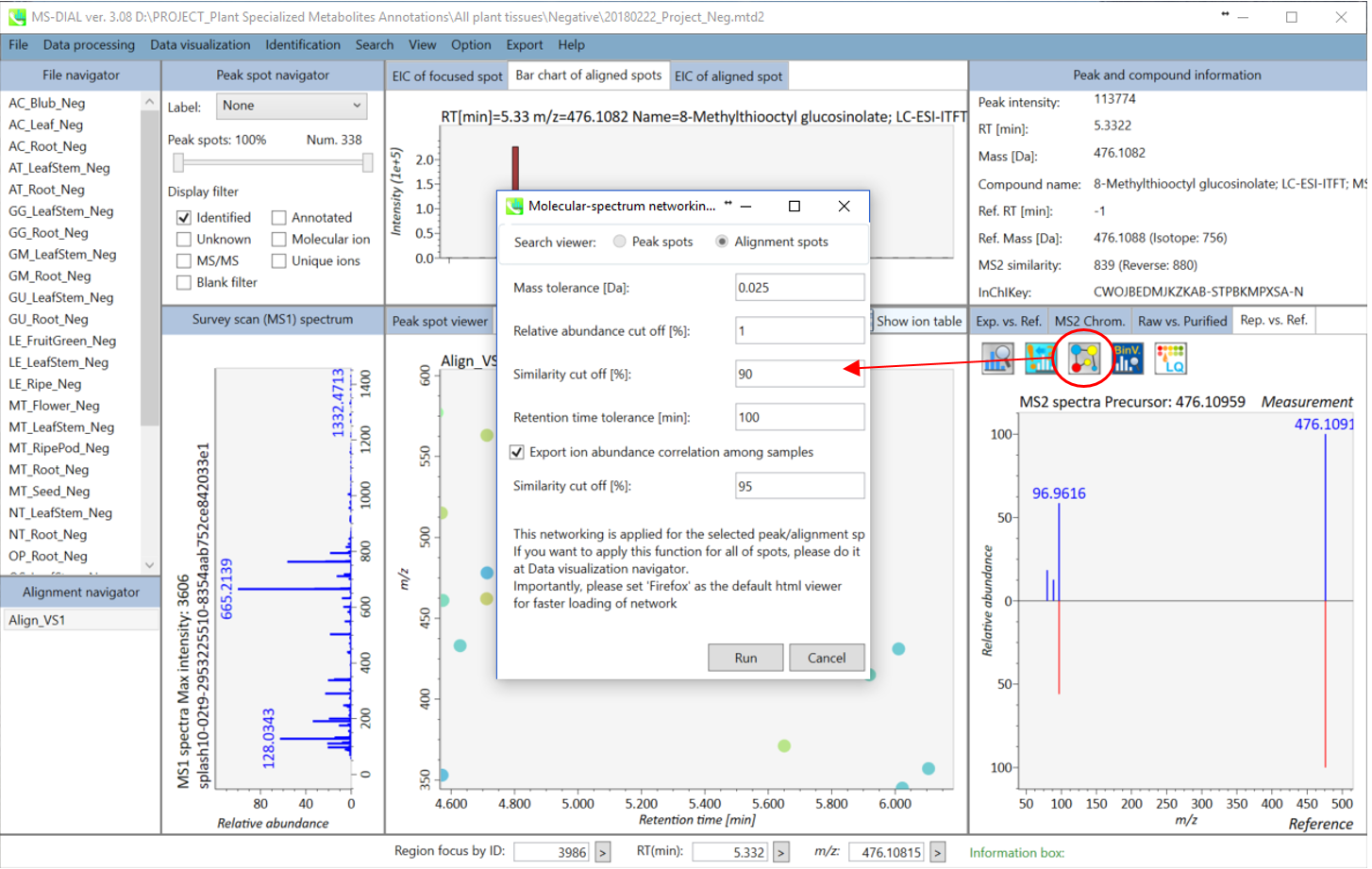
Task: Click the Mass tolerance input field
Action: (800, 288)
